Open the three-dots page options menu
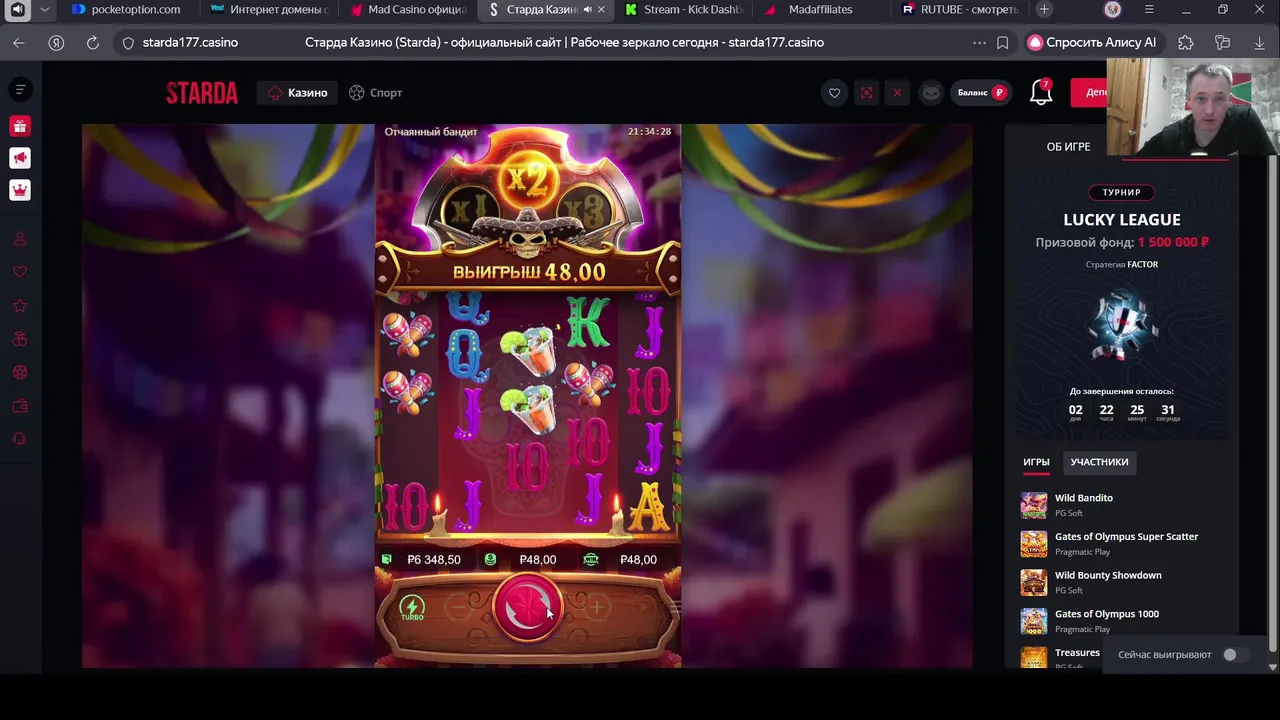Image resolution: width=1280 pixels, height=720 pixels. click(979, 43)
